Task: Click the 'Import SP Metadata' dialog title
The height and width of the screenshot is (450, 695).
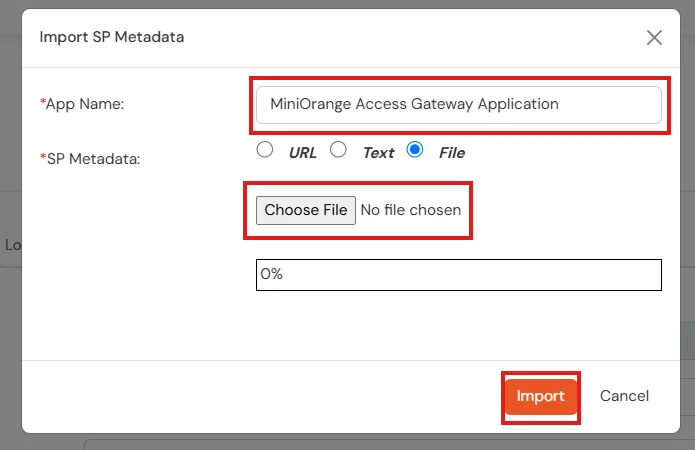Action: (x=111, y=37)
